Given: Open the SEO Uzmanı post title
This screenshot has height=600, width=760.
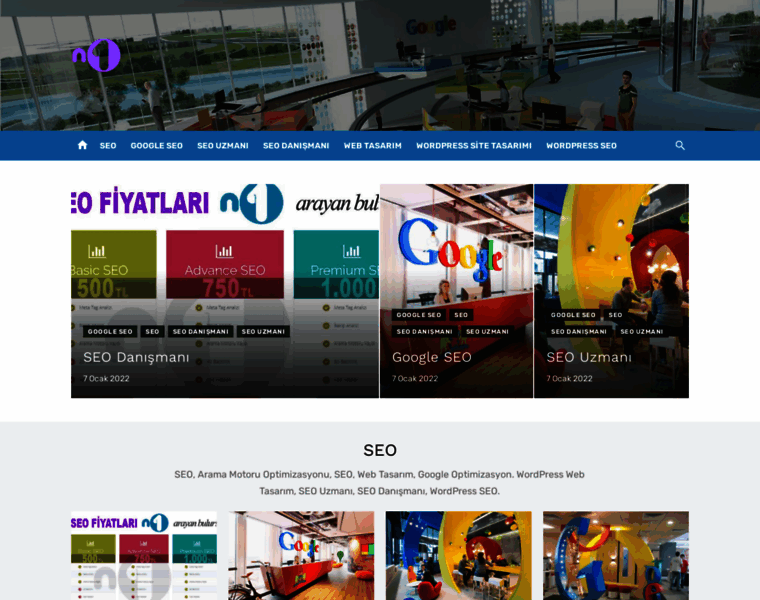Looking at the screenshot, I should 589,358.
